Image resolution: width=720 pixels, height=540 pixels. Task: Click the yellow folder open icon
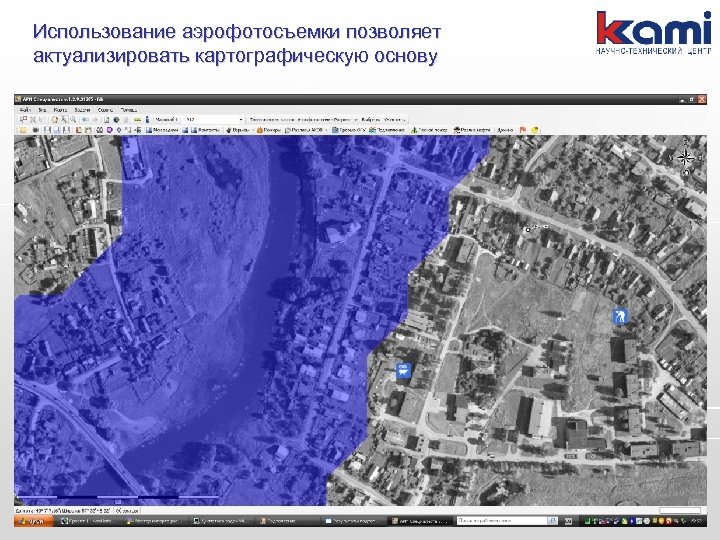click(x=22, y=130)
